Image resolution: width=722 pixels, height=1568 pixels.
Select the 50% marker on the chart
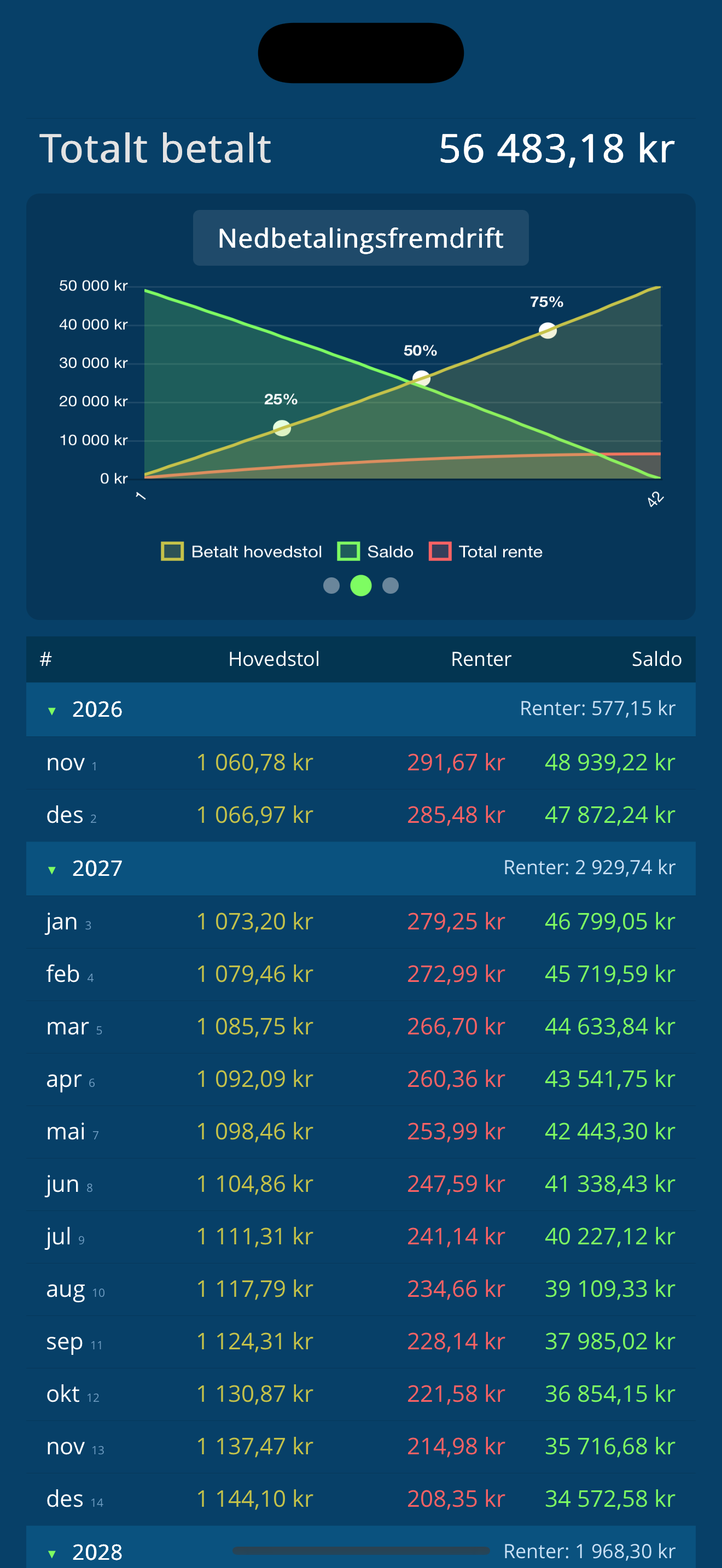(421, 379)
